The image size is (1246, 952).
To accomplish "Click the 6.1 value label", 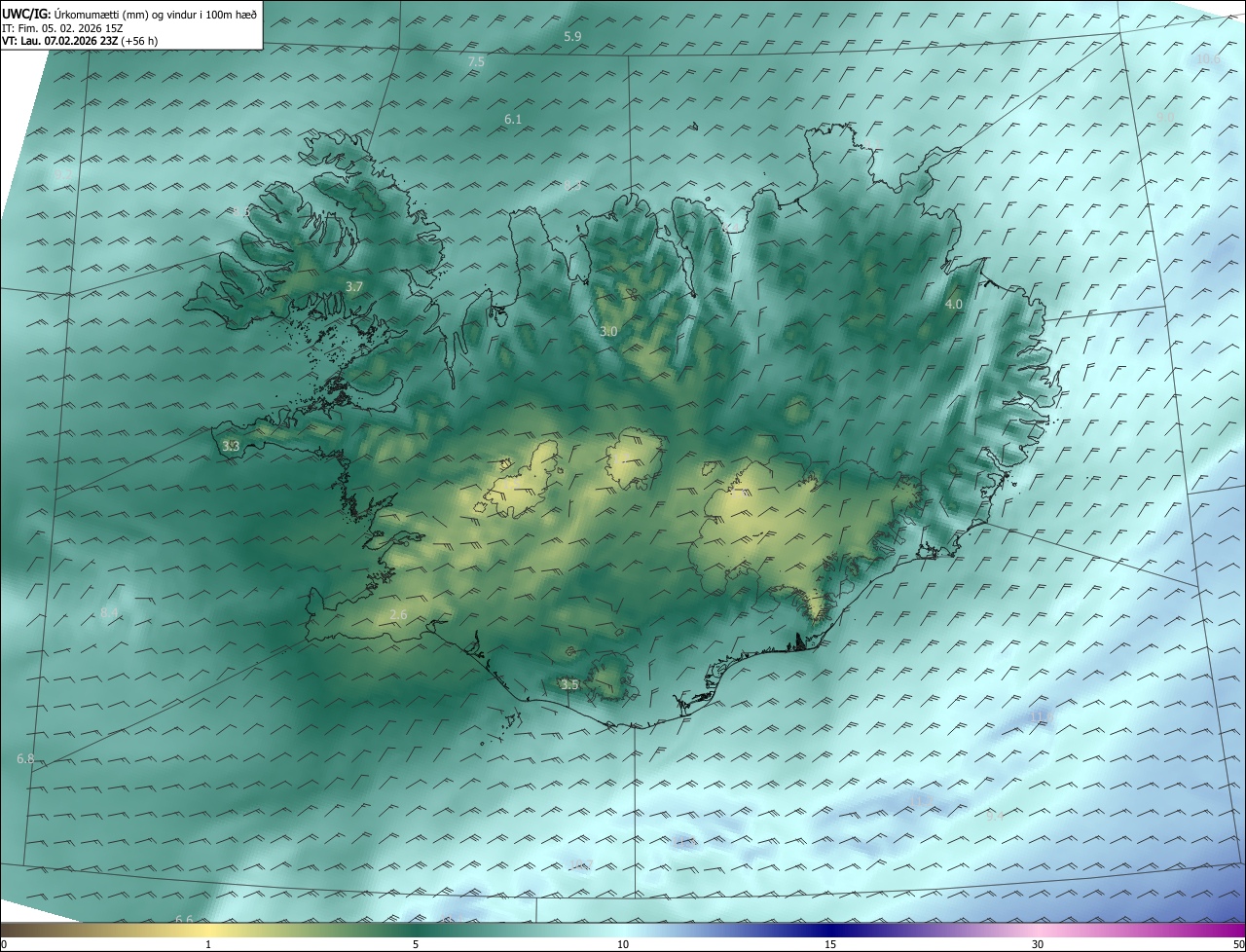I will pyautogui.click(x=513, y=119).
